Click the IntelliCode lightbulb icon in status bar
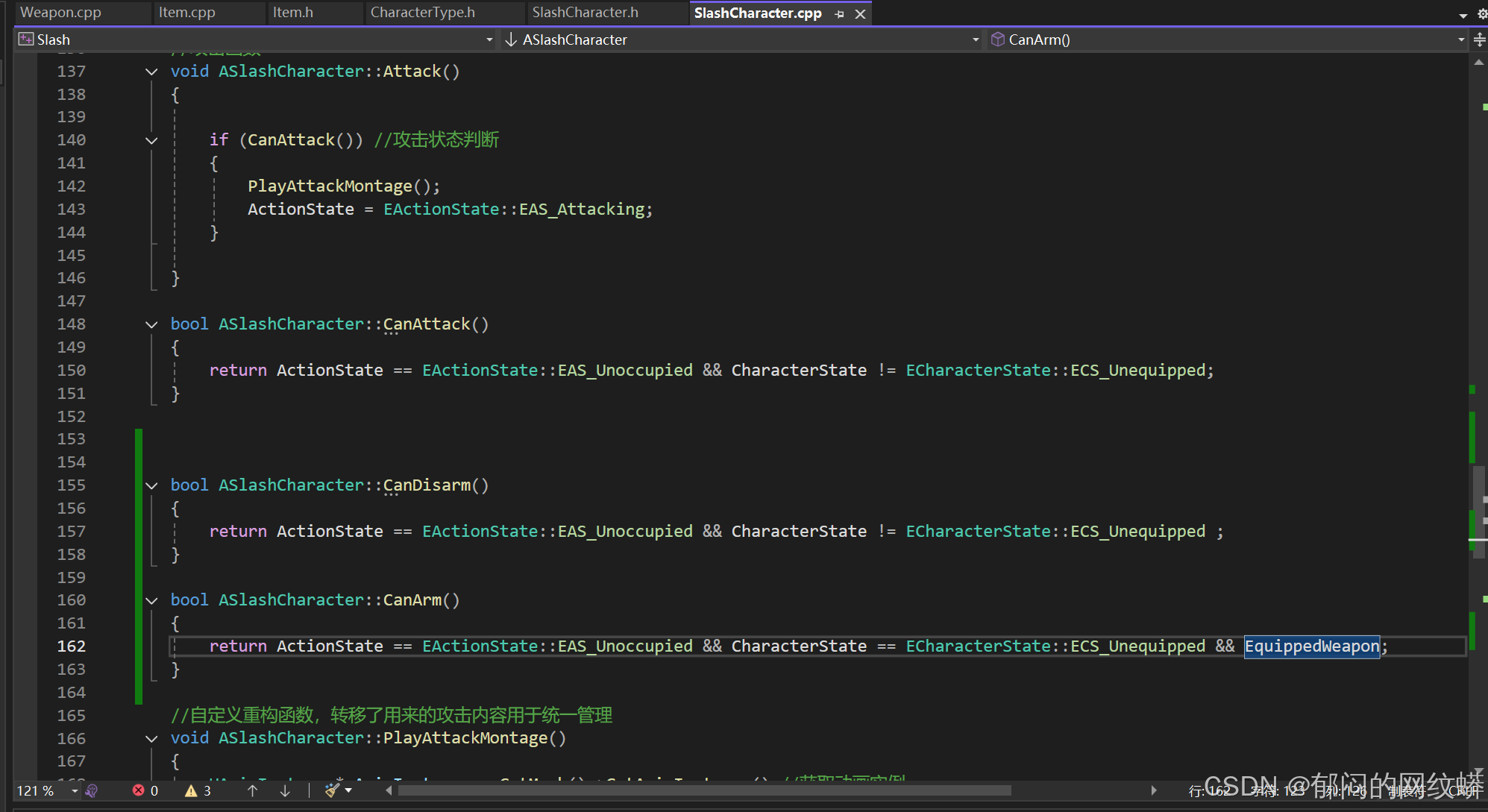1488x812 pixels. click(92, 791)
